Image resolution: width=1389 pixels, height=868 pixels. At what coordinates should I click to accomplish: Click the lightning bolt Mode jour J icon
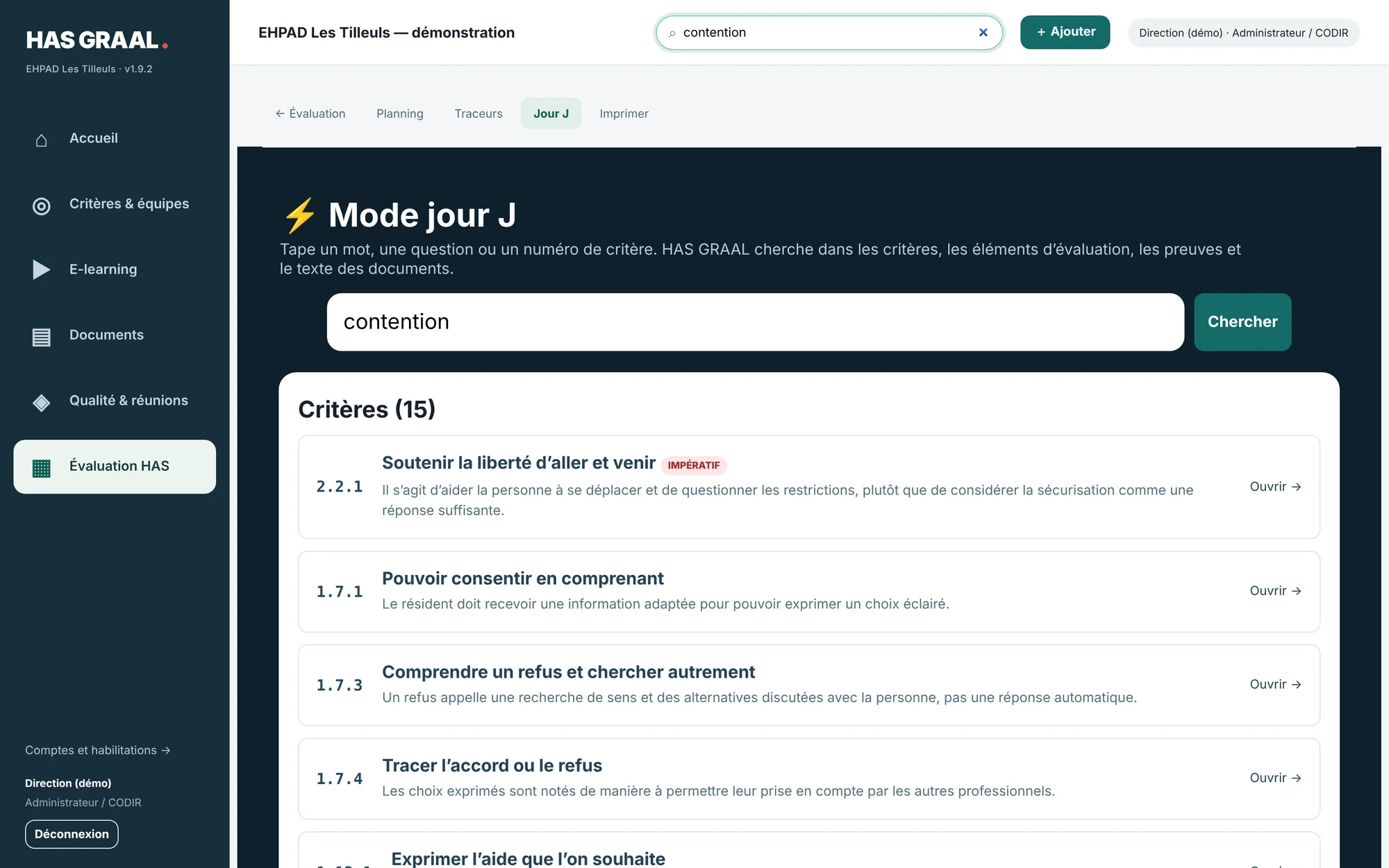point(299,216)
